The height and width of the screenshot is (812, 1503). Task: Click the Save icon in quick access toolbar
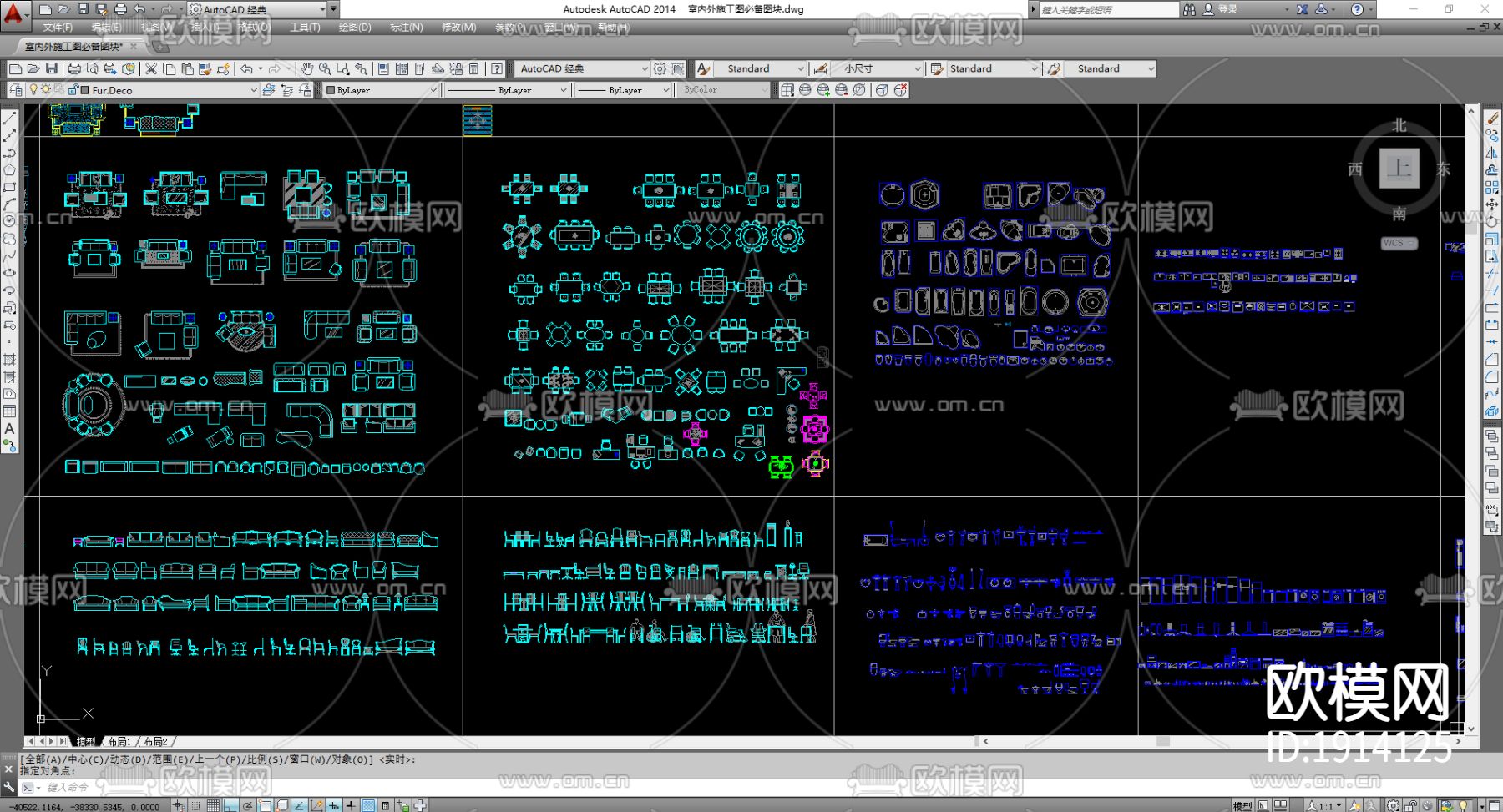(x=83, y=9)
